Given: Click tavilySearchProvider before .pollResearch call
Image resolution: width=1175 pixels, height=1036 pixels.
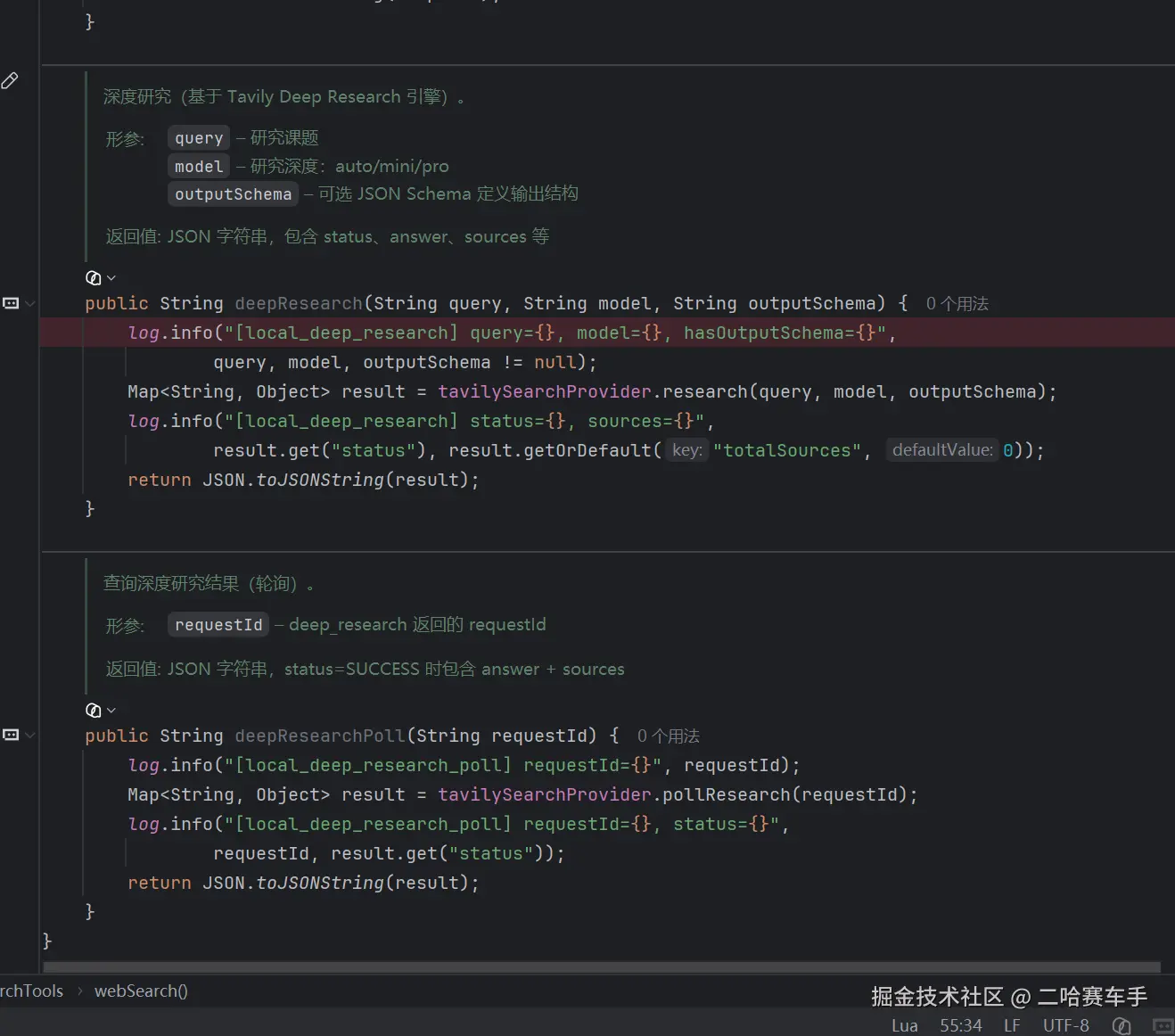Looking at the screenshot, I should (545, 794).
